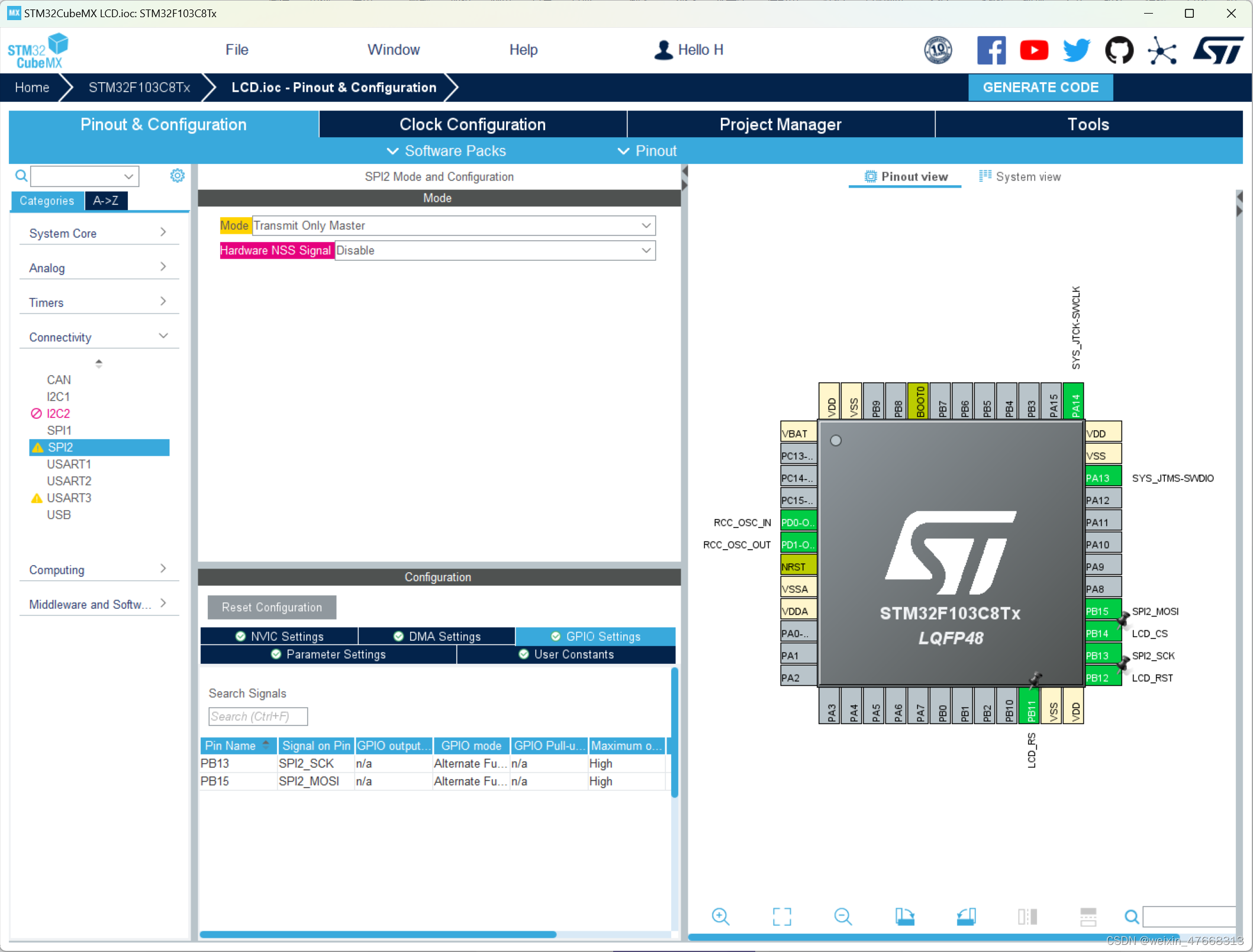Click the Reset Configuration button
The width and height of the screenshot is (1253, 952).
(272, 607)
